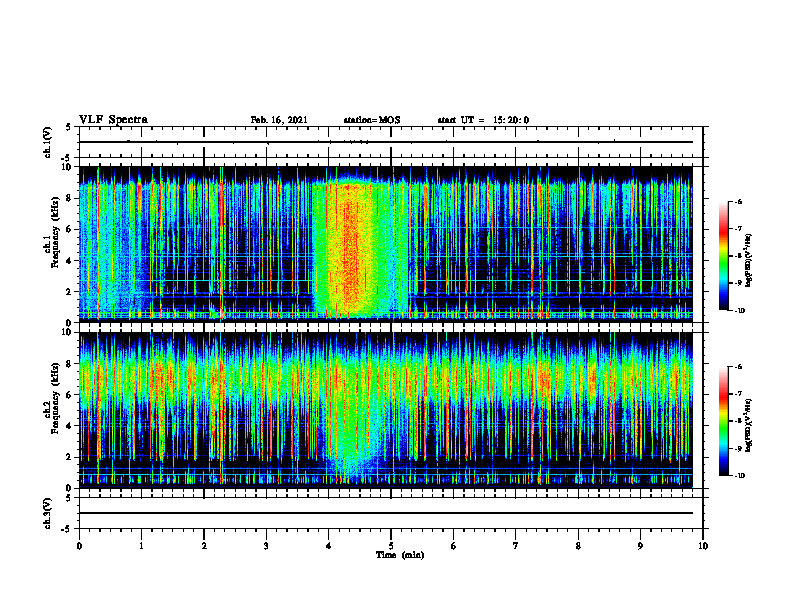Click time axis tick label "4"
This screenshot has width=792, height=612.
click(329, 546)
